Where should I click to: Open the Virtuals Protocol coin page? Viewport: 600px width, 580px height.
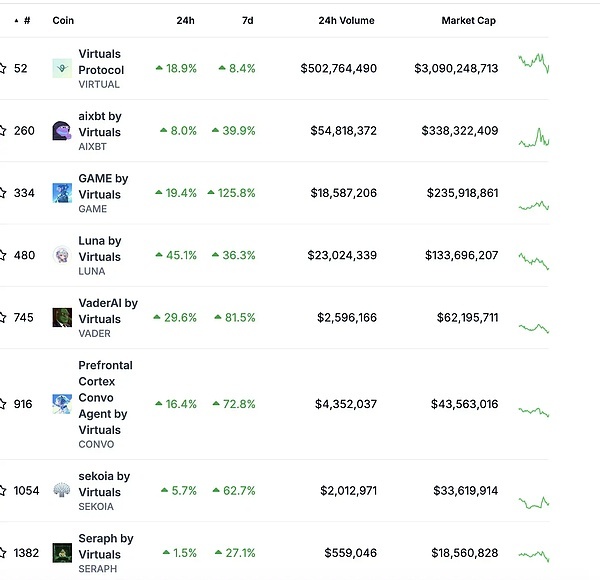coord(101,63)
